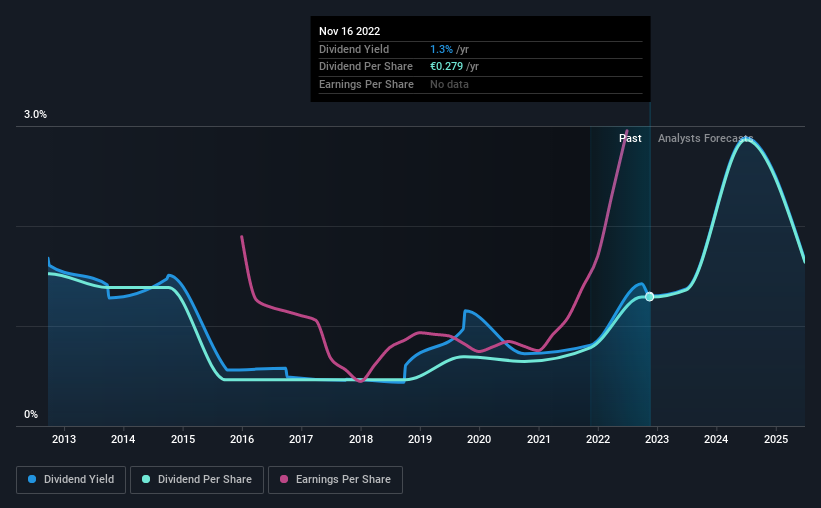Click the teal Dividend Per Share dot
The height and width of the screenshot is (508, 821).
[x=146, y=479]
